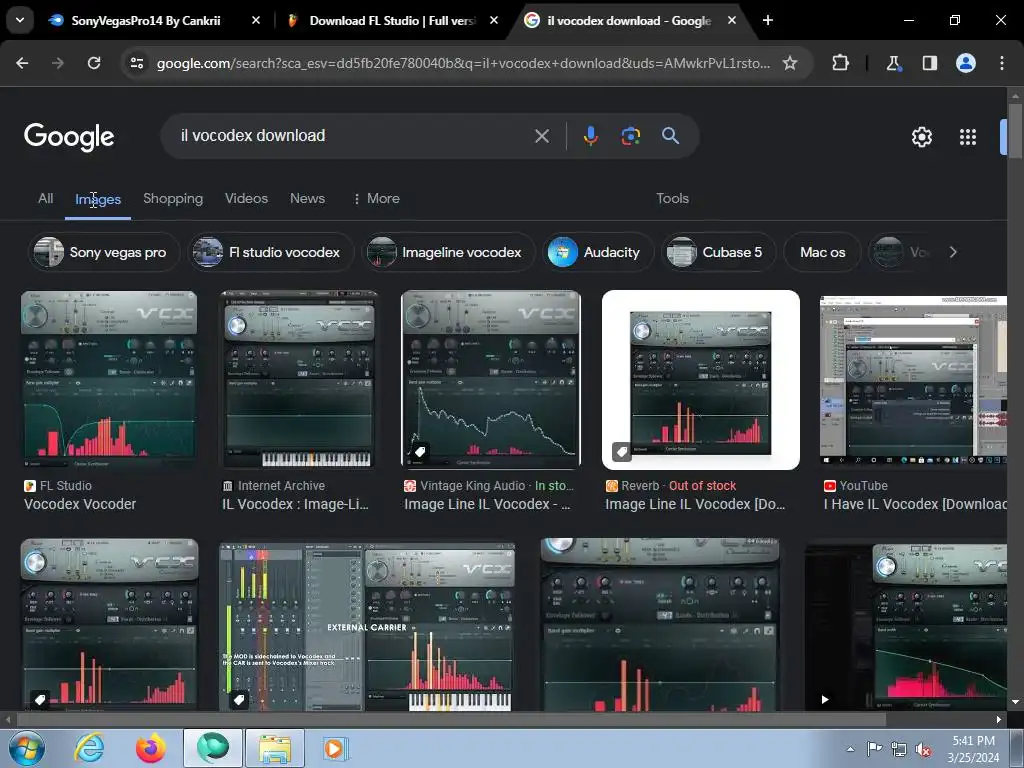Image resolution: width=1024 pixels, height=768 pixels.
Task: Clear the search query with X
Action: point(542,136)
